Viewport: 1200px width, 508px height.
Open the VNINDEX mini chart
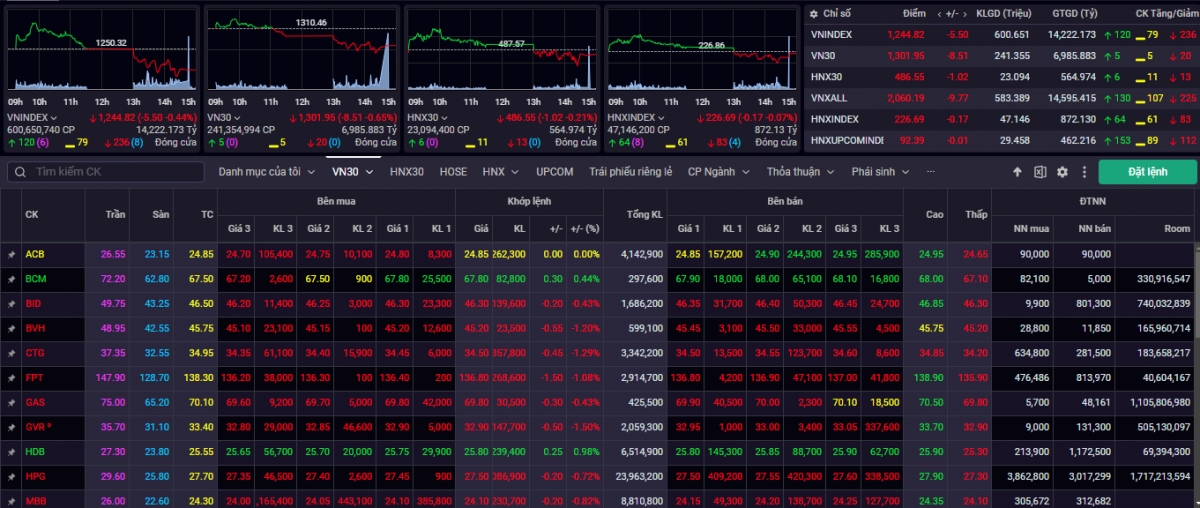[102, 58]
